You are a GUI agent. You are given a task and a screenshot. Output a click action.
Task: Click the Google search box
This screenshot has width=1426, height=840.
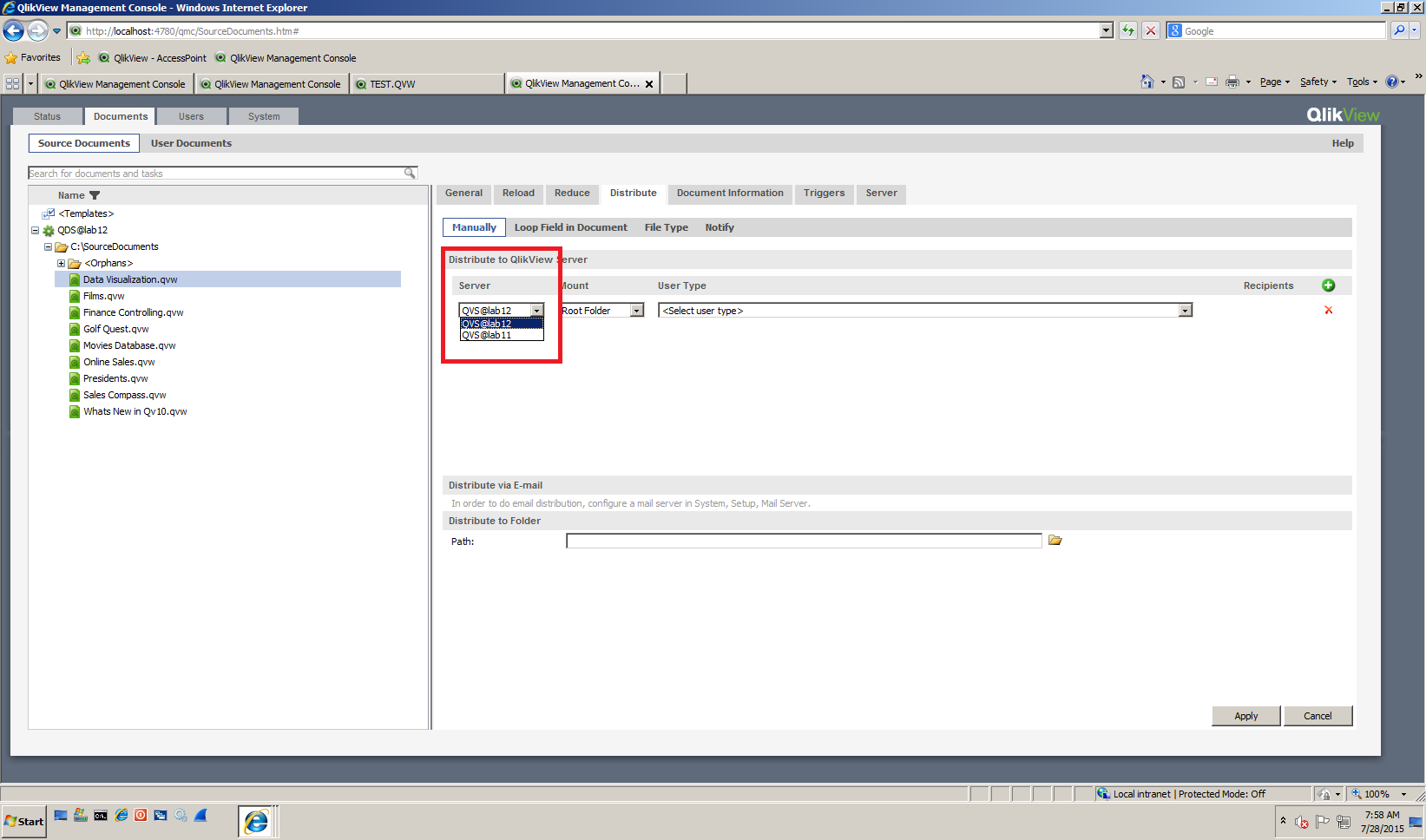1276,30
